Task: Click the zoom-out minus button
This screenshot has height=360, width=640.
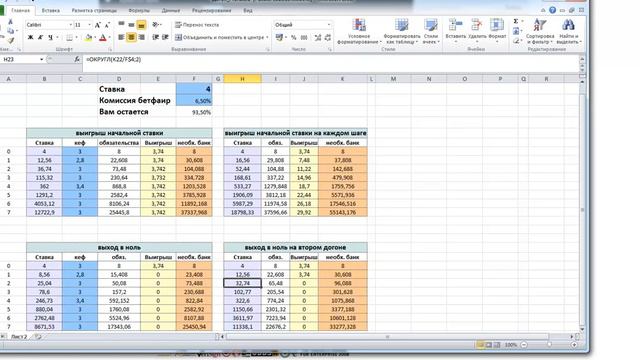Action: click(524, 345)
